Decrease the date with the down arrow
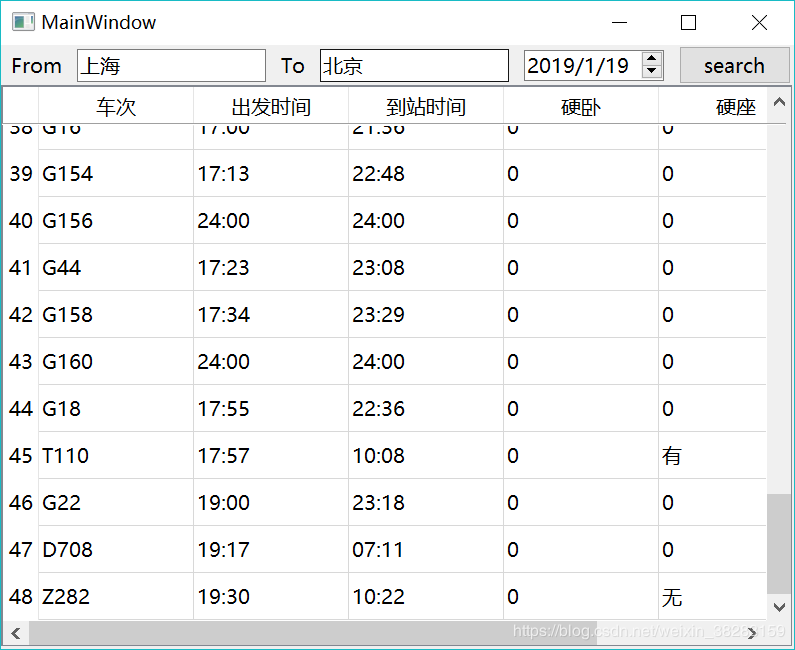 [652, 72]
